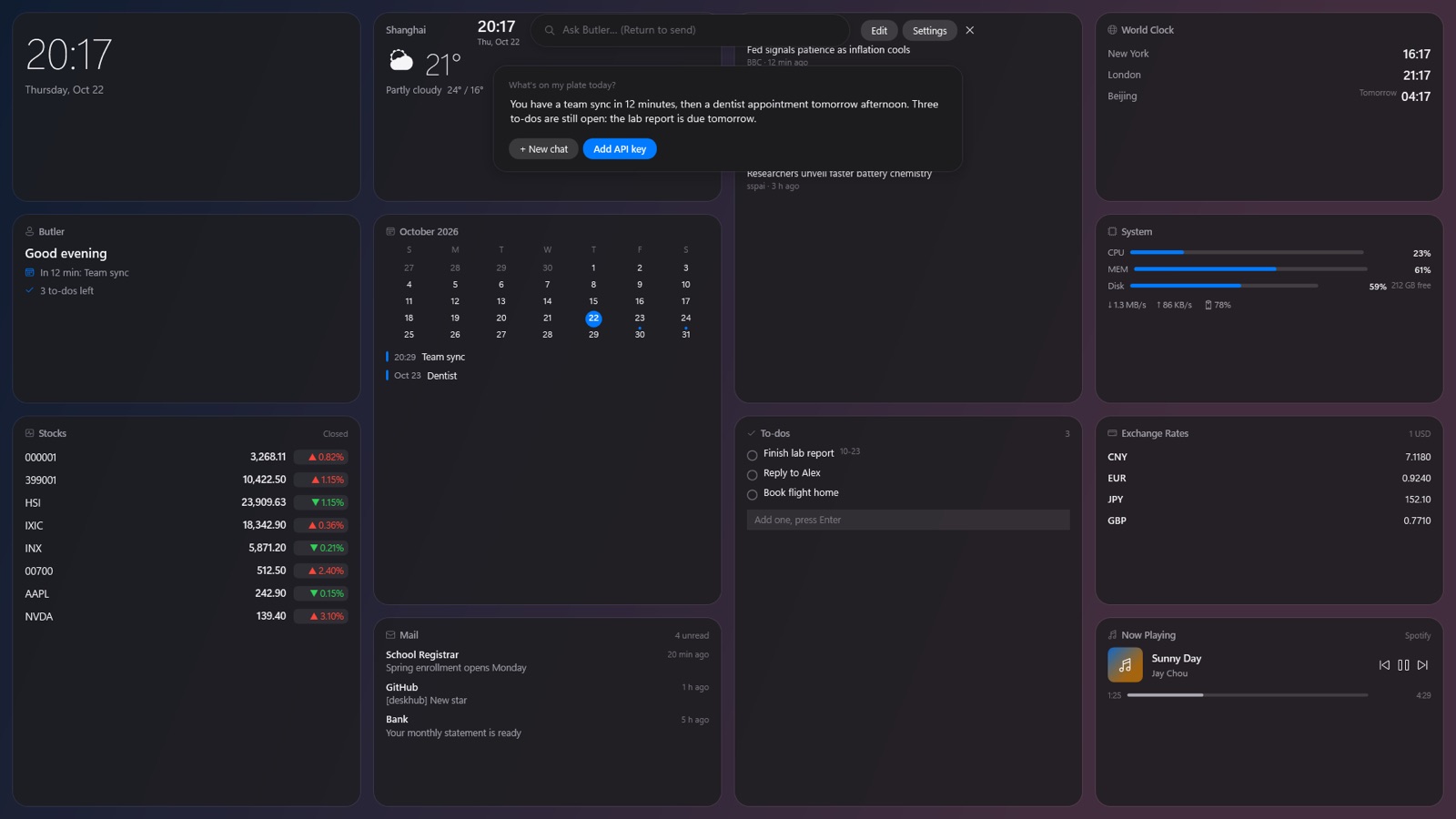1456x819 pixels.
Task: Open Settings from the top bar
Action: pyautogui.click(x=929, y=31)
